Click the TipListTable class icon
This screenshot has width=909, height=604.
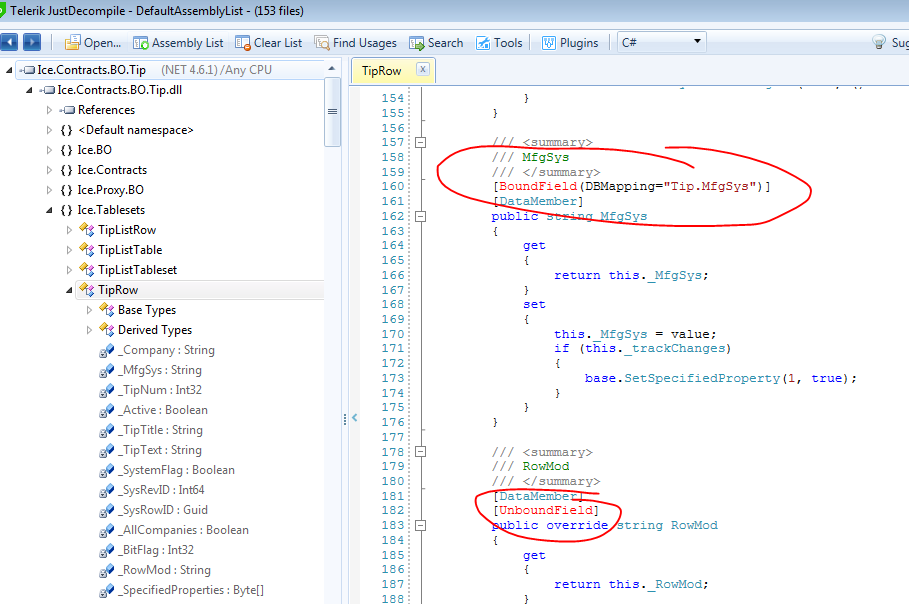[x=87, y=250]
